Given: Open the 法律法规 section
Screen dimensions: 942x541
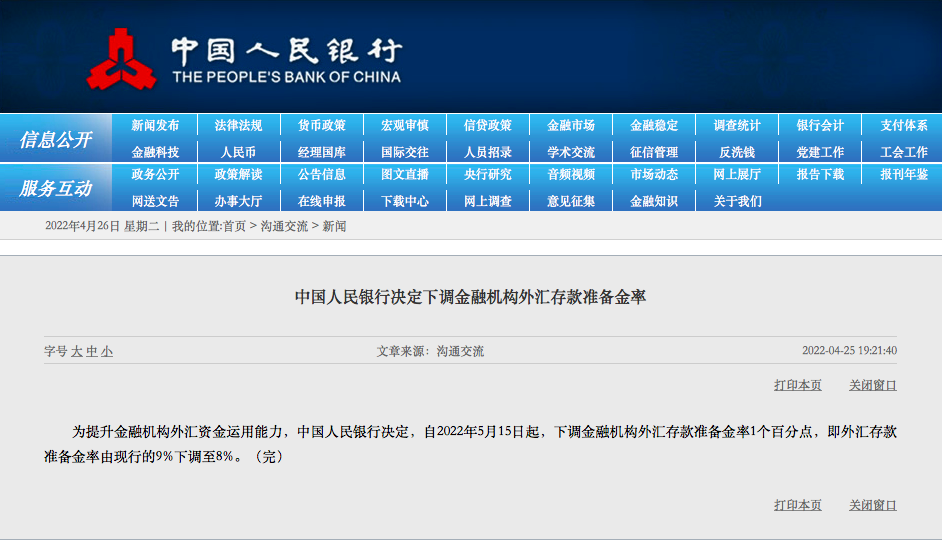Looking at the screenshot, I should click(239, 125).
